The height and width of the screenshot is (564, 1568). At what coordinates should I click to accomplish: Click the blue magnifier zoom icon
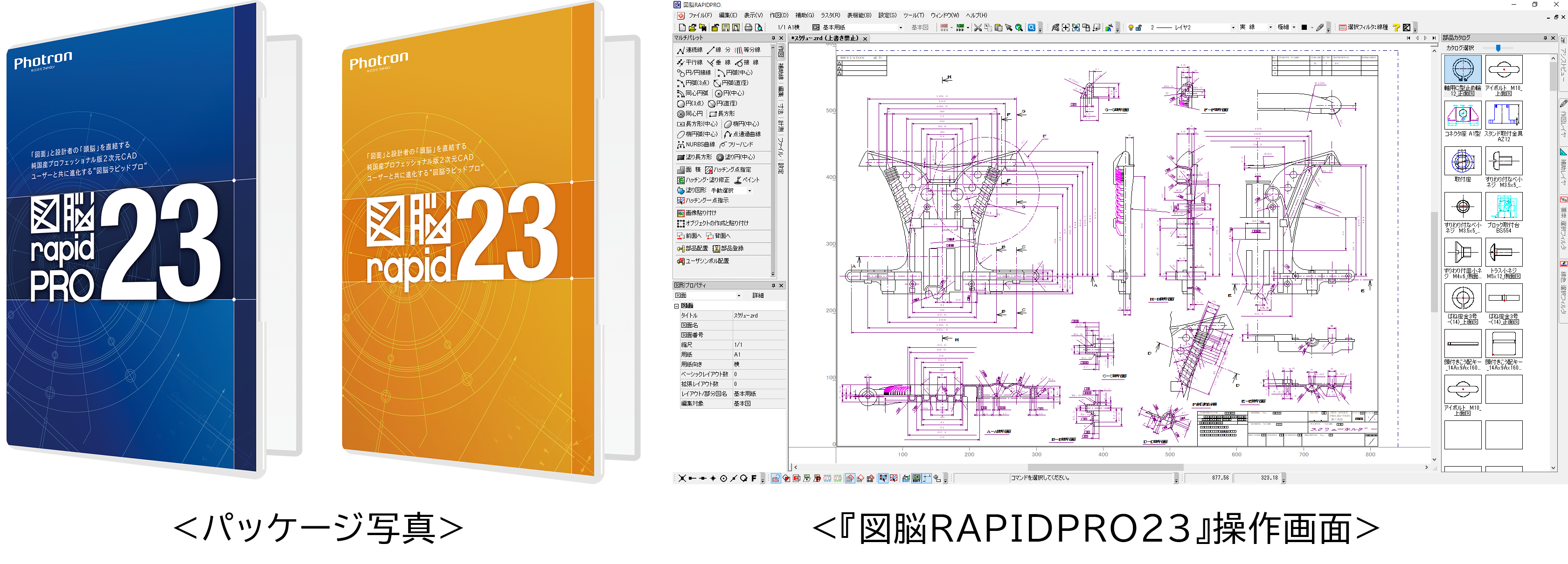click(x=1032, y=28)
